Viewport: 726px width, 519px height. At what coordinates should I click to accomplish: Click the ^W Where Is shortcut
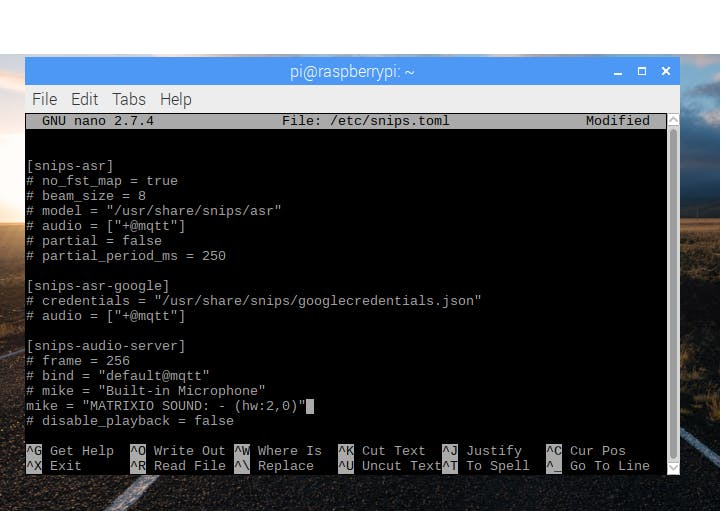tap(278, 450)
